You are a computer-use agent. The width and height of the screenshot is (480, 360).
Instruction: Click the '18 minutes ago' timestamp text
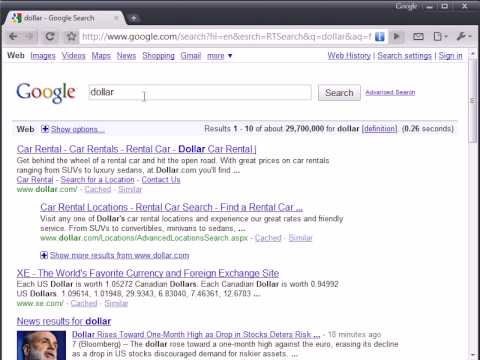click(354, 334)
